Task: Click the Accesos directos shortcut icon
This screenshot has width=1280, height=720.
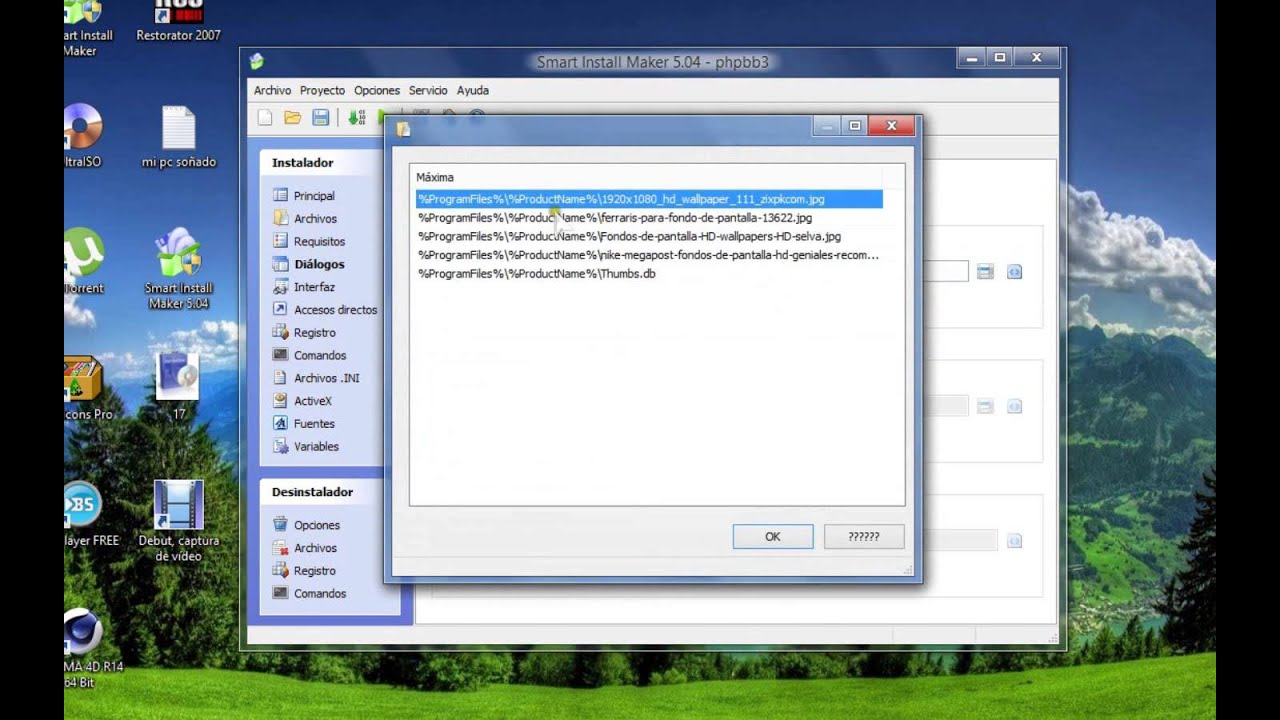Action: pyautogui.click(x=281, y=309)
